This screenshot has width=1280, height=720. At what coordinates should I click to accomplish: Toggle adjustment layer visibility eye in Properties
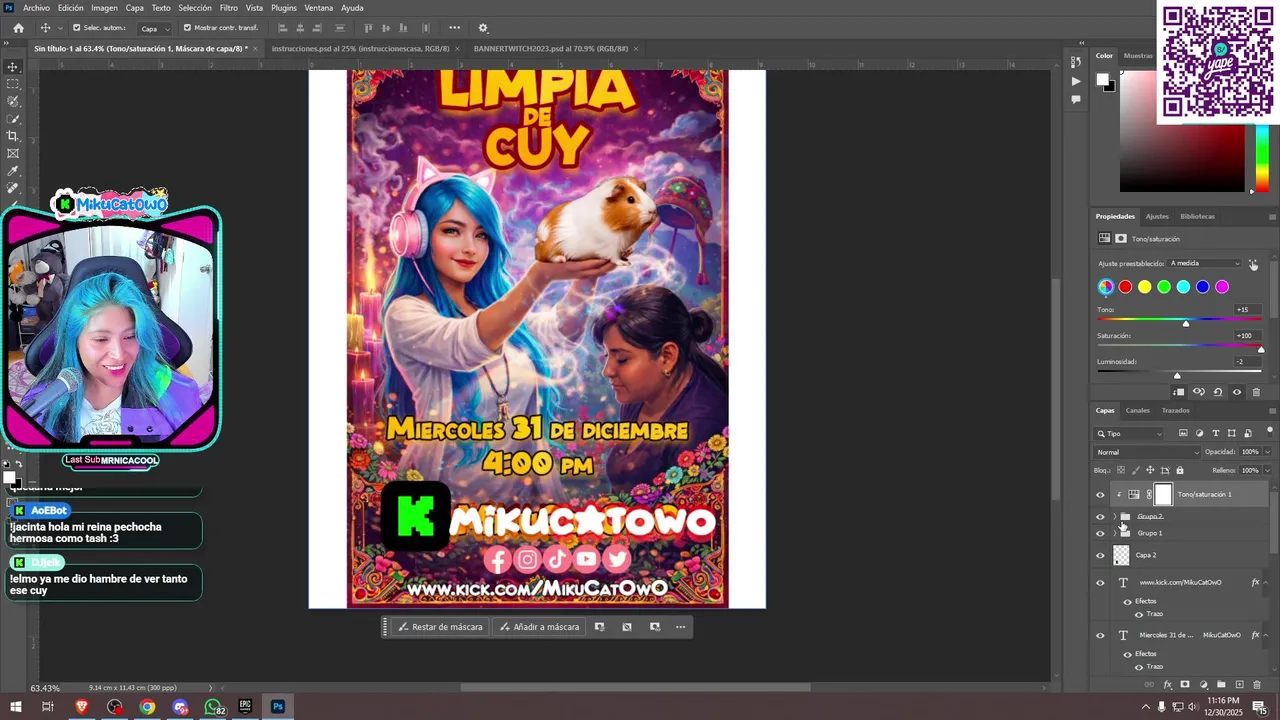click(x=1237, y=392)
